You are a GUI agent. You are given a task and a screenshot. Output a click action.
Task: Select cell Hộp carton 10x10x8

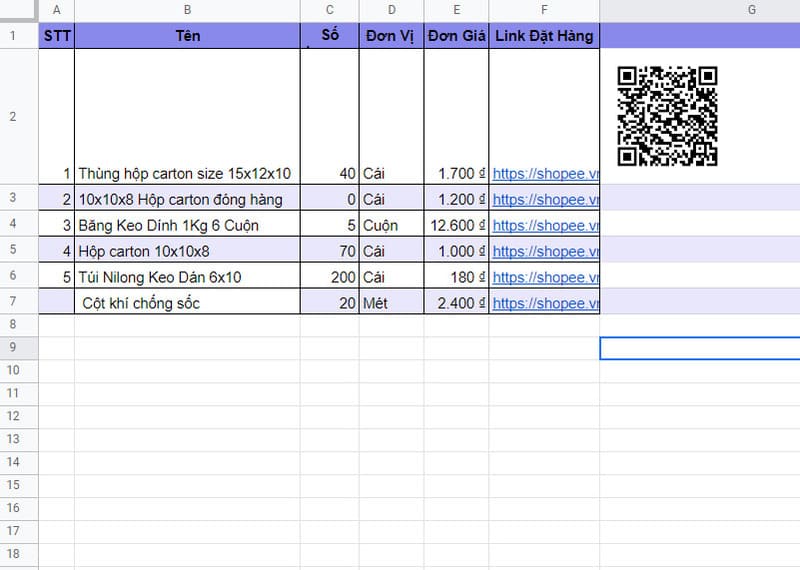click(x=187, y=250)
